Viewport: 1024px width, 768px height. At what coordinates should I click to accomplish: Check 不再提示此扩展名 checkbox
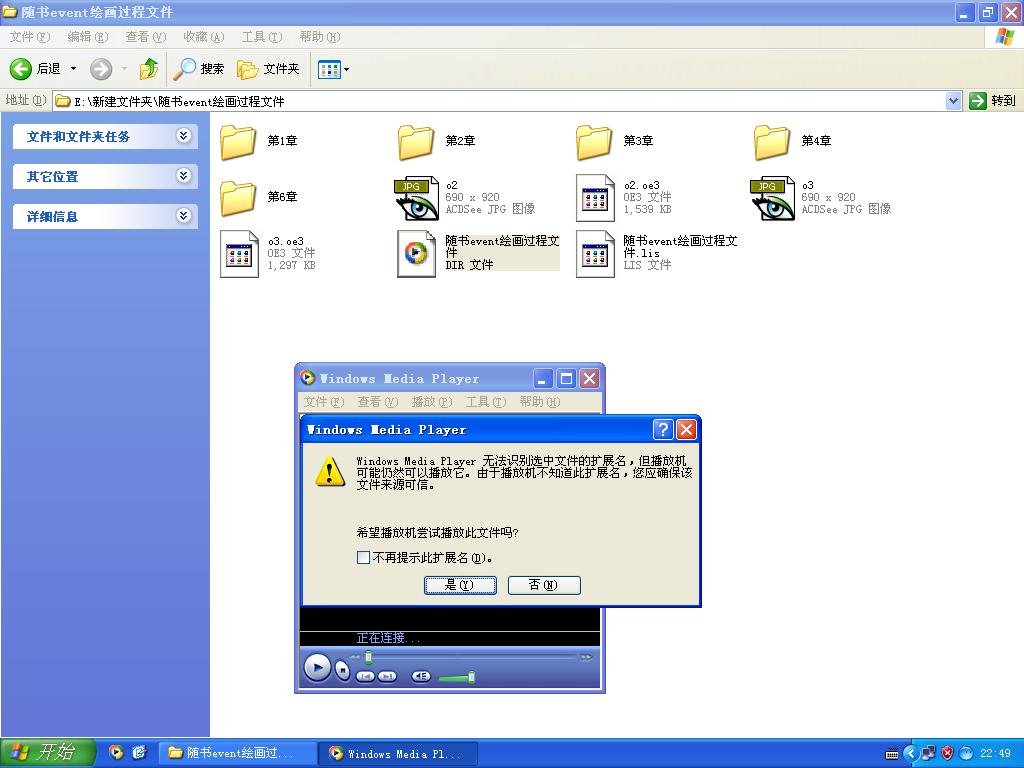coord(363,557)
